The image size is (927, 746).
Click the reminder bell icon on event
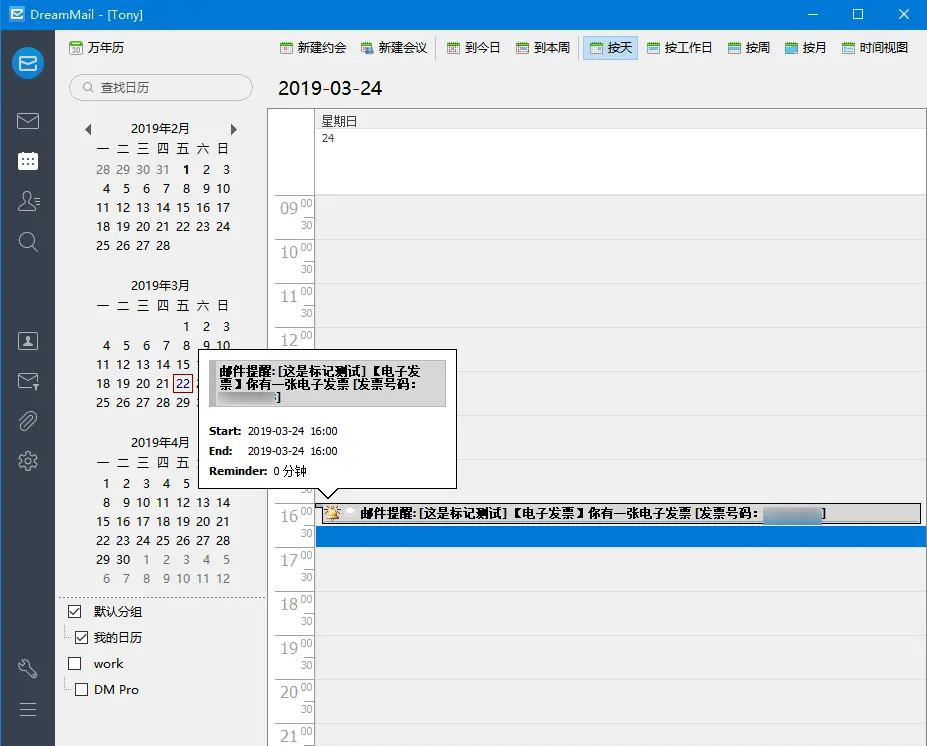pyautogui.click(x=332, y=513)
